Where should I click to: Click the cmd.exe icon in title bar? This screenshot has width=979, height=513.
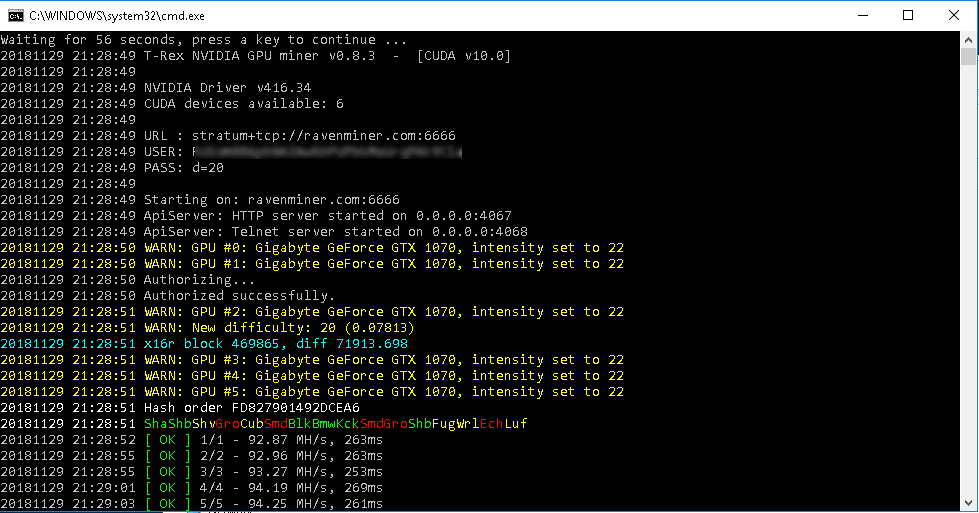click(16, 16)
